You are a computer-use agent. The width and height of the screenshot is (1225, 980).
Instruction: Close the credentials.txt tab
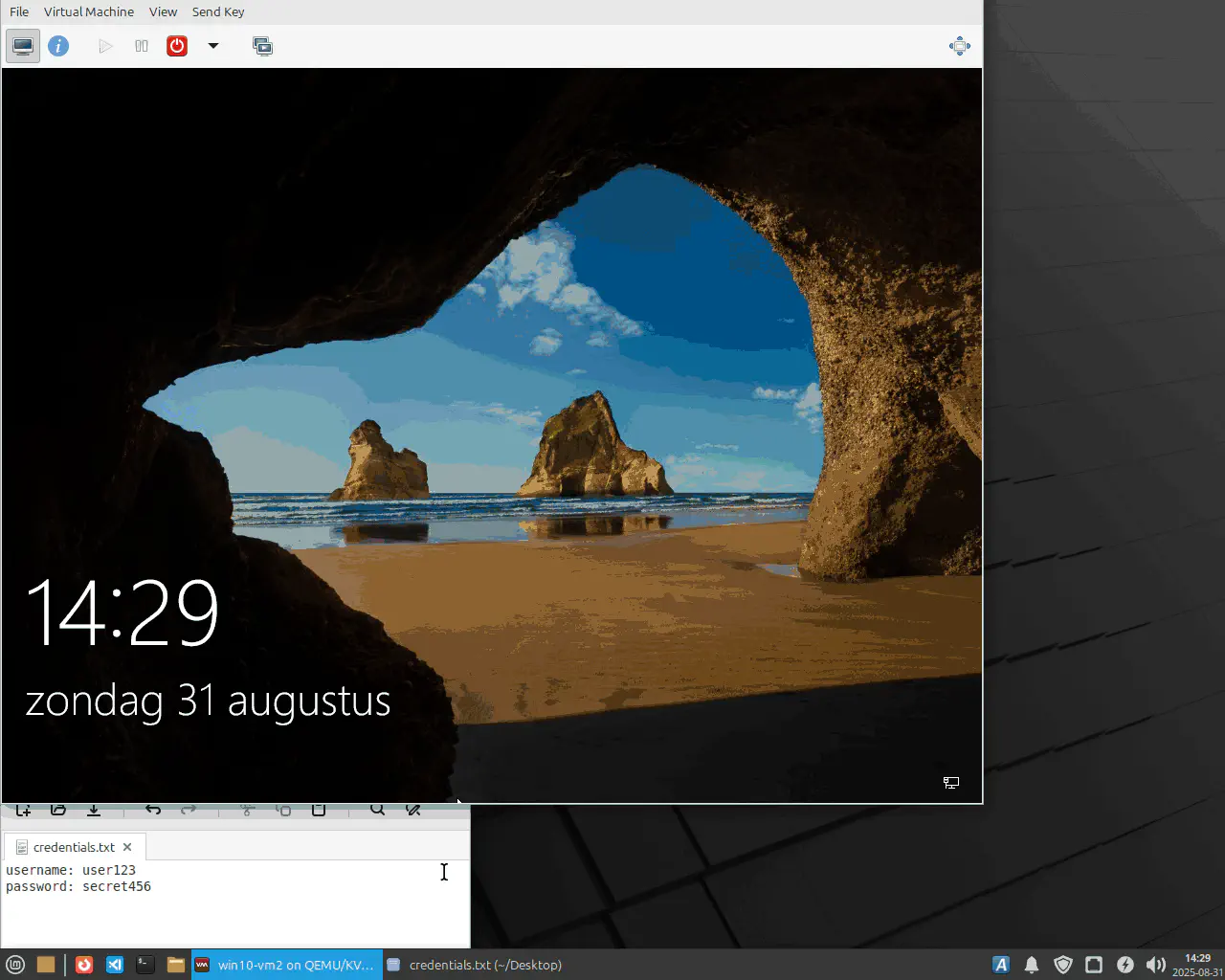coord(127,847)
